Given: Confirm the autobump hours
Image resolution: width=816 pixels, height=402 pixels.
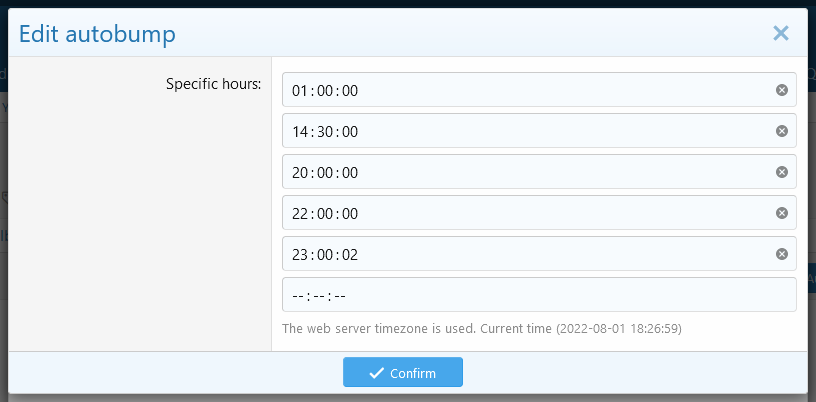Looking at the screenshot, I should point(403,373).
